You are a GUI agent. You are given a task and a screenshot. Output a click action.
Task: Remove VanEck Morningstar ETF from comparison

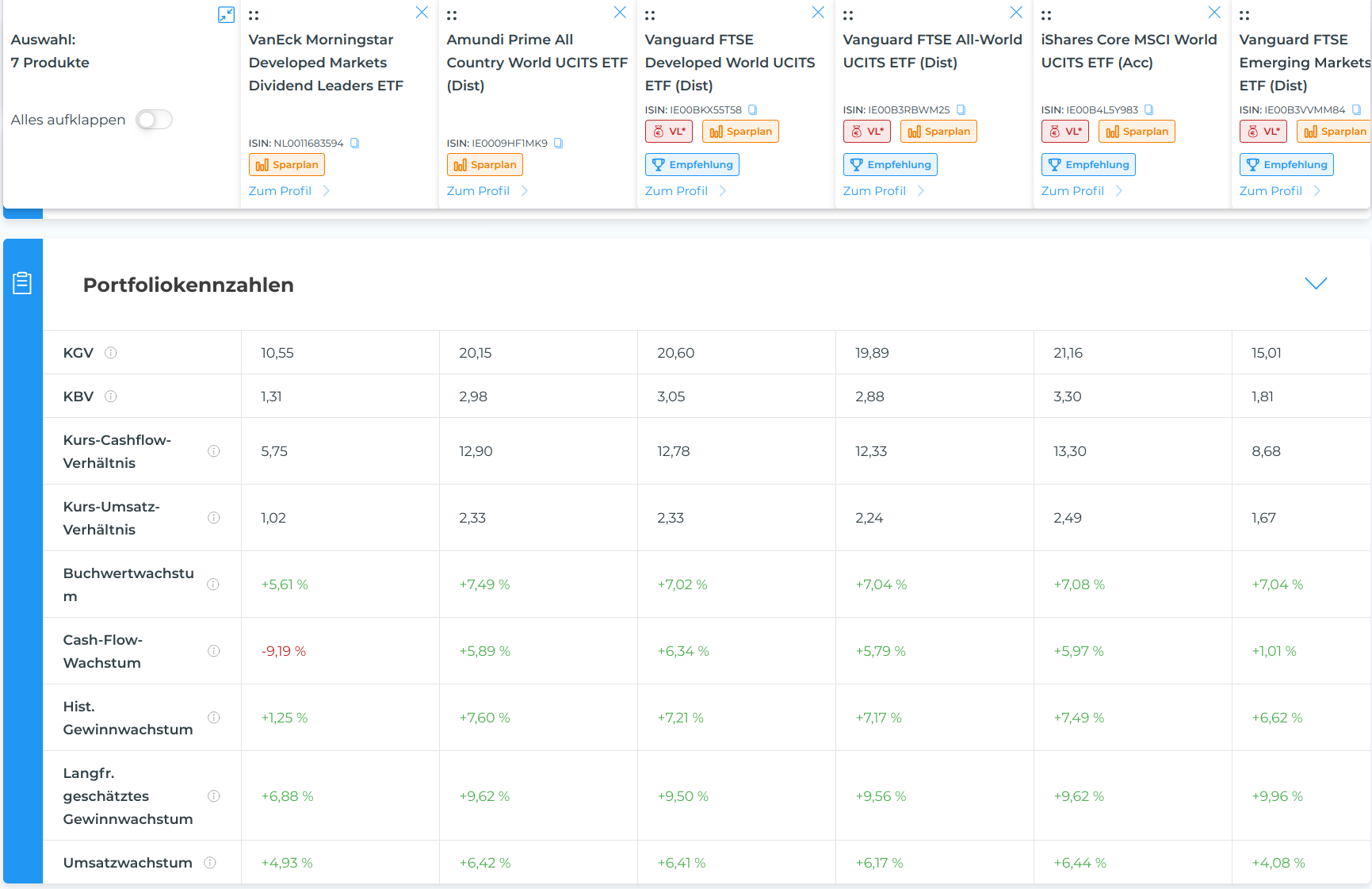(422, 13)
